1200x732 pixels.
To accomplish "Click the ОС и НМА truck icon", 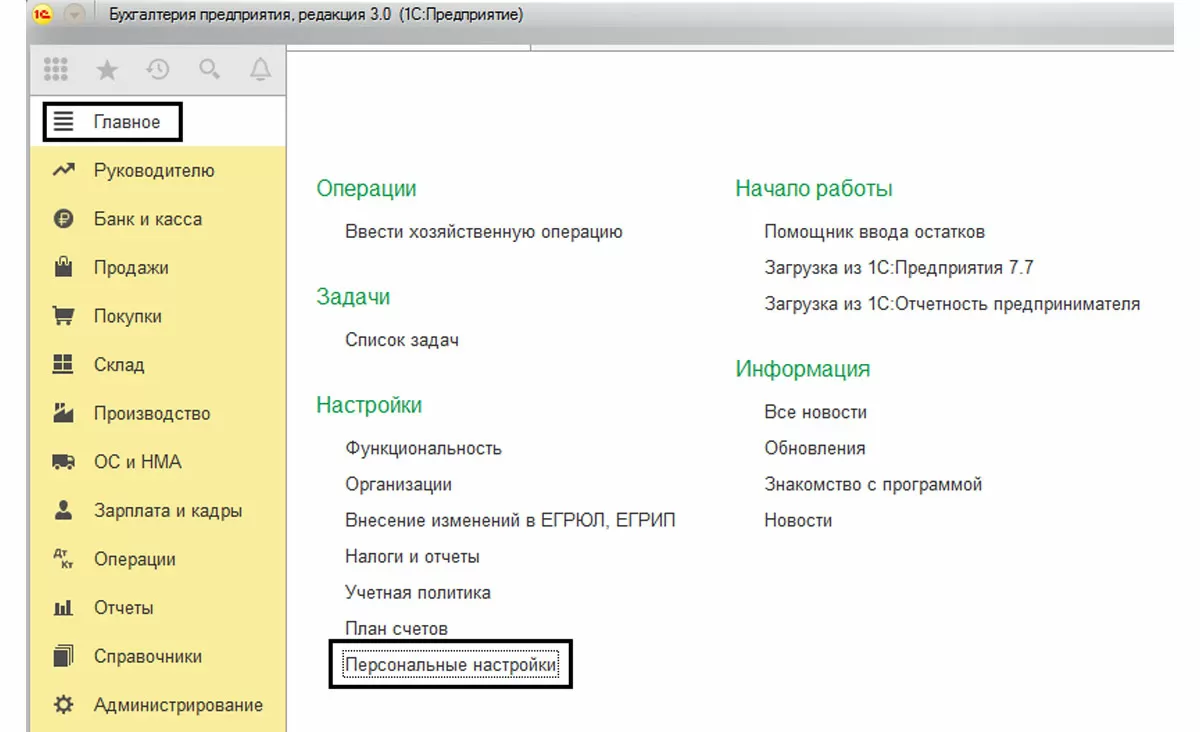I will pyautogui.click(x=64, y=462).
